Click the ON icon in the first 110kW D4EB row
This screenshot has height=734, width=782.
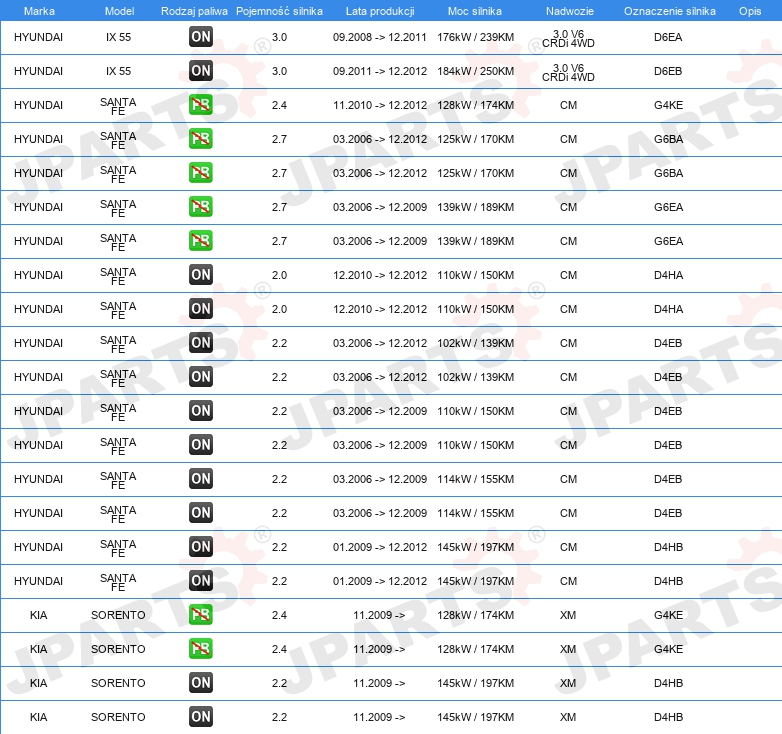pyautogui.click(x=201, y=410)
